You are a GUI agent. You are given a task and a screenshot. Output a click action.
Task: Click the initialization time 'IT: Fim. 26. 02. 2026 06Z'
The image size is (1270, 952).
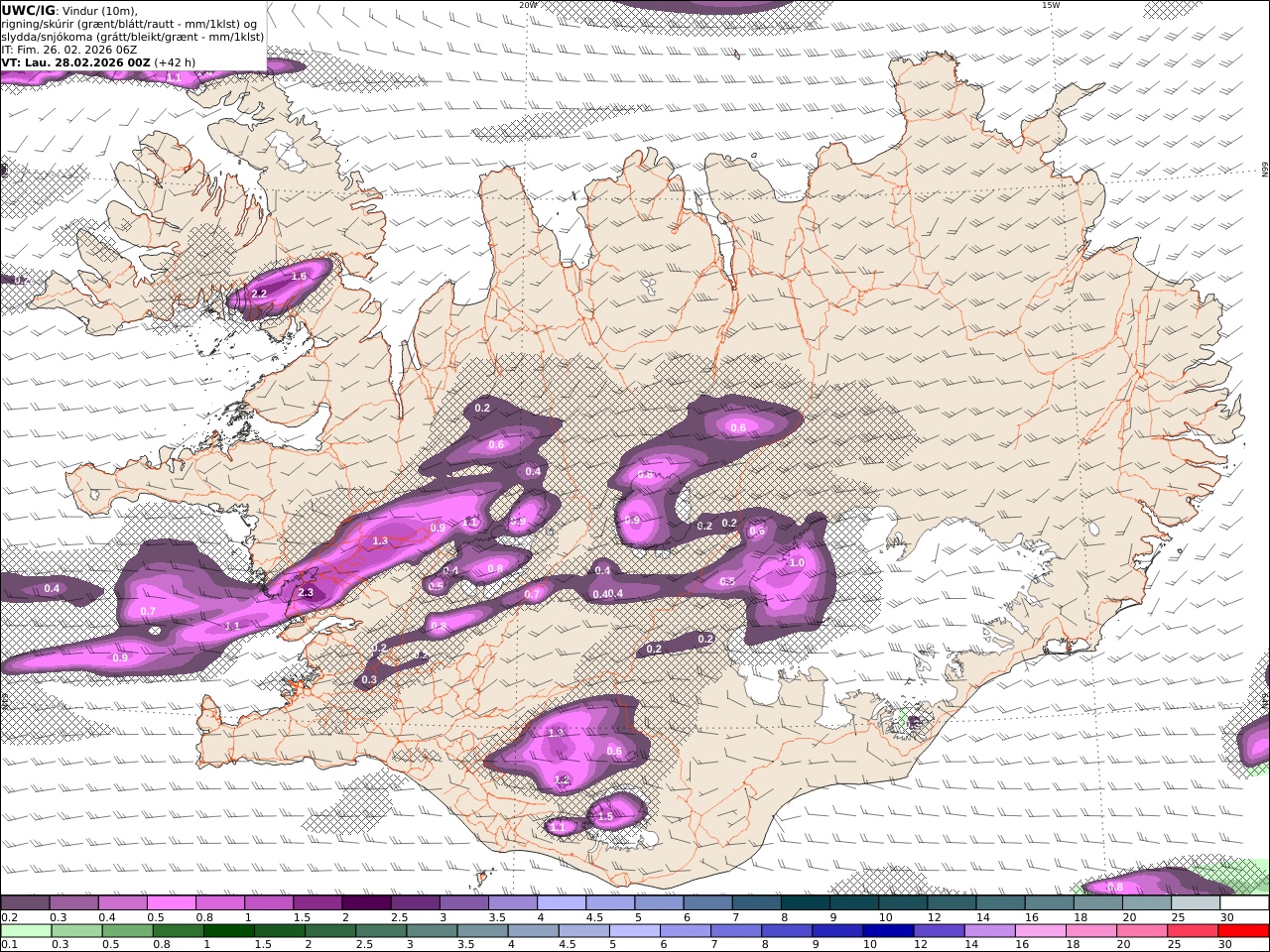(69, 49)
